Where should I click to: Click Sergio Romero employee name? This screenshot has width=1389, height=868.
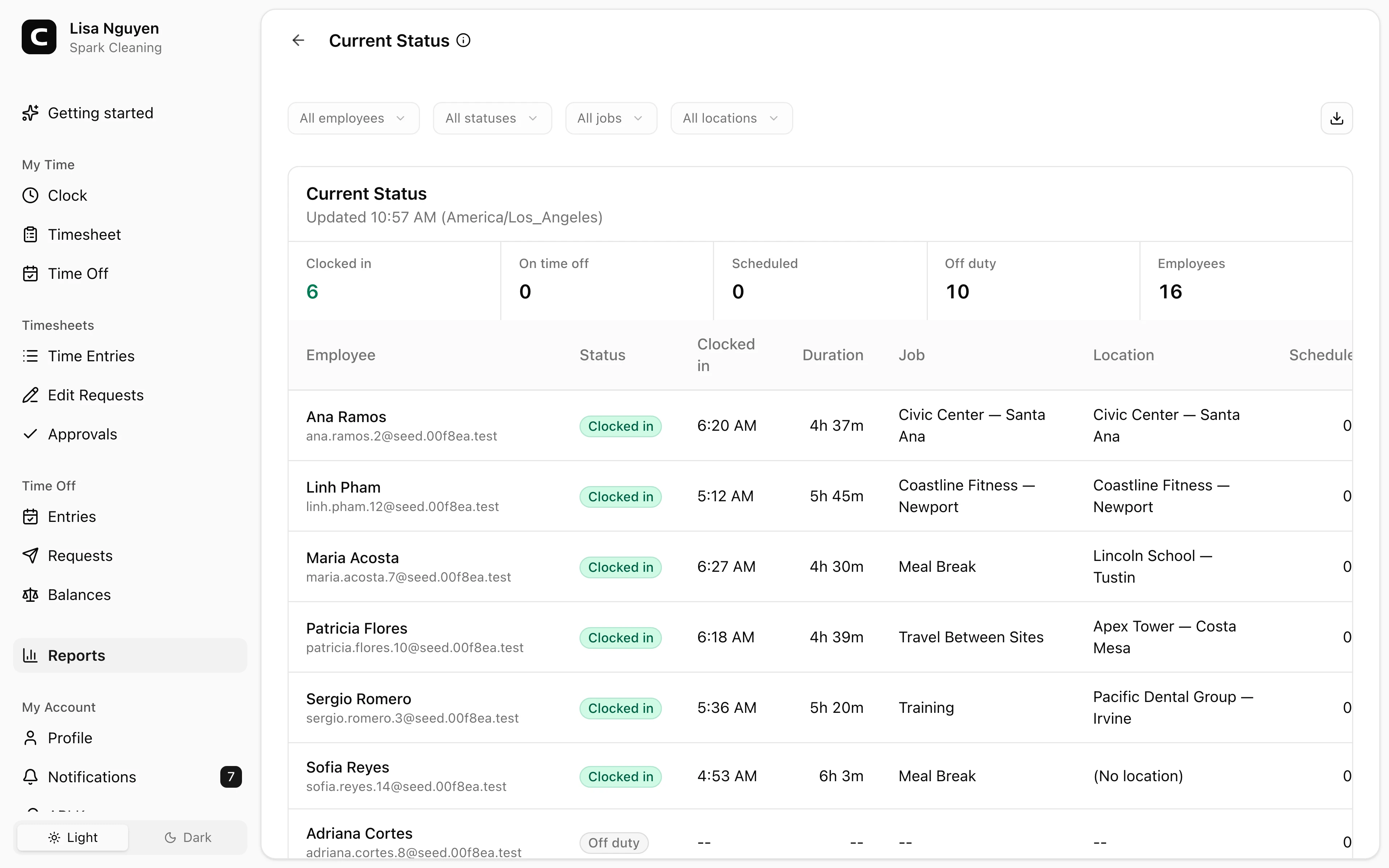click(359, 699)
